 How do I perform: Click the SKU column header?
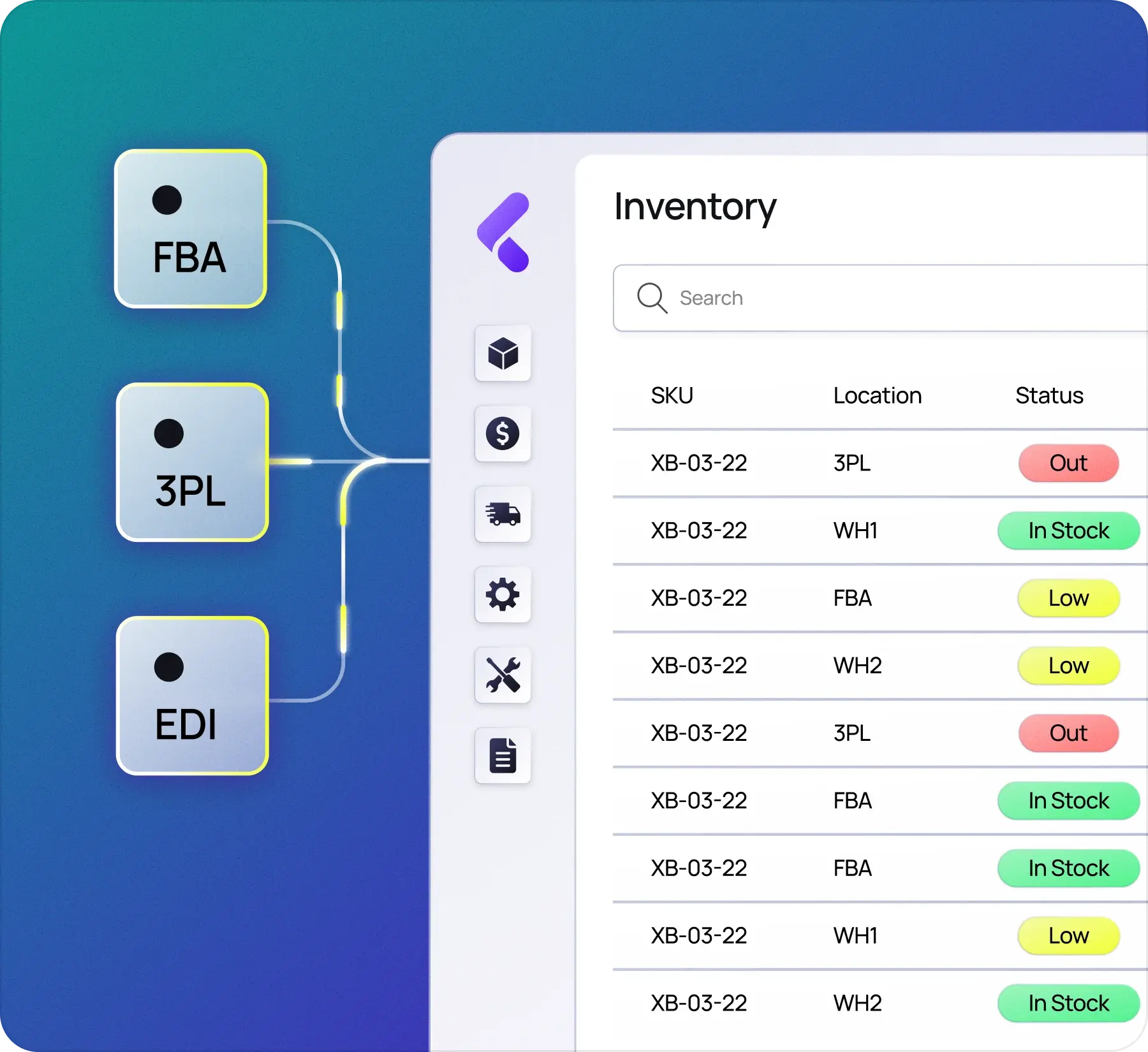pos(672,395)
